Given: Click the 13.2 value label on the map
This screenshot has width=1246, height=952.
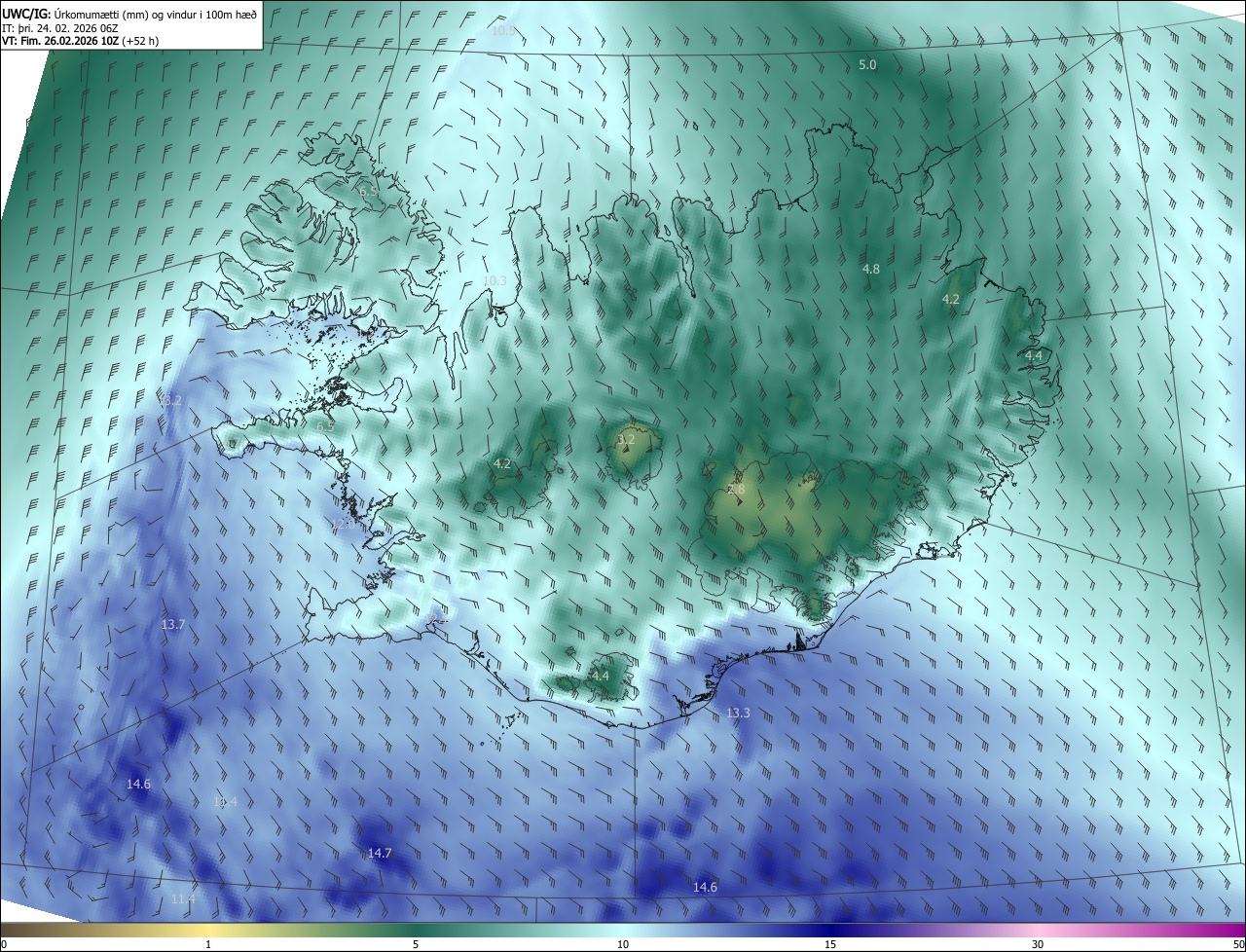Looking at the screenshot, I should [x=169, y=400].
